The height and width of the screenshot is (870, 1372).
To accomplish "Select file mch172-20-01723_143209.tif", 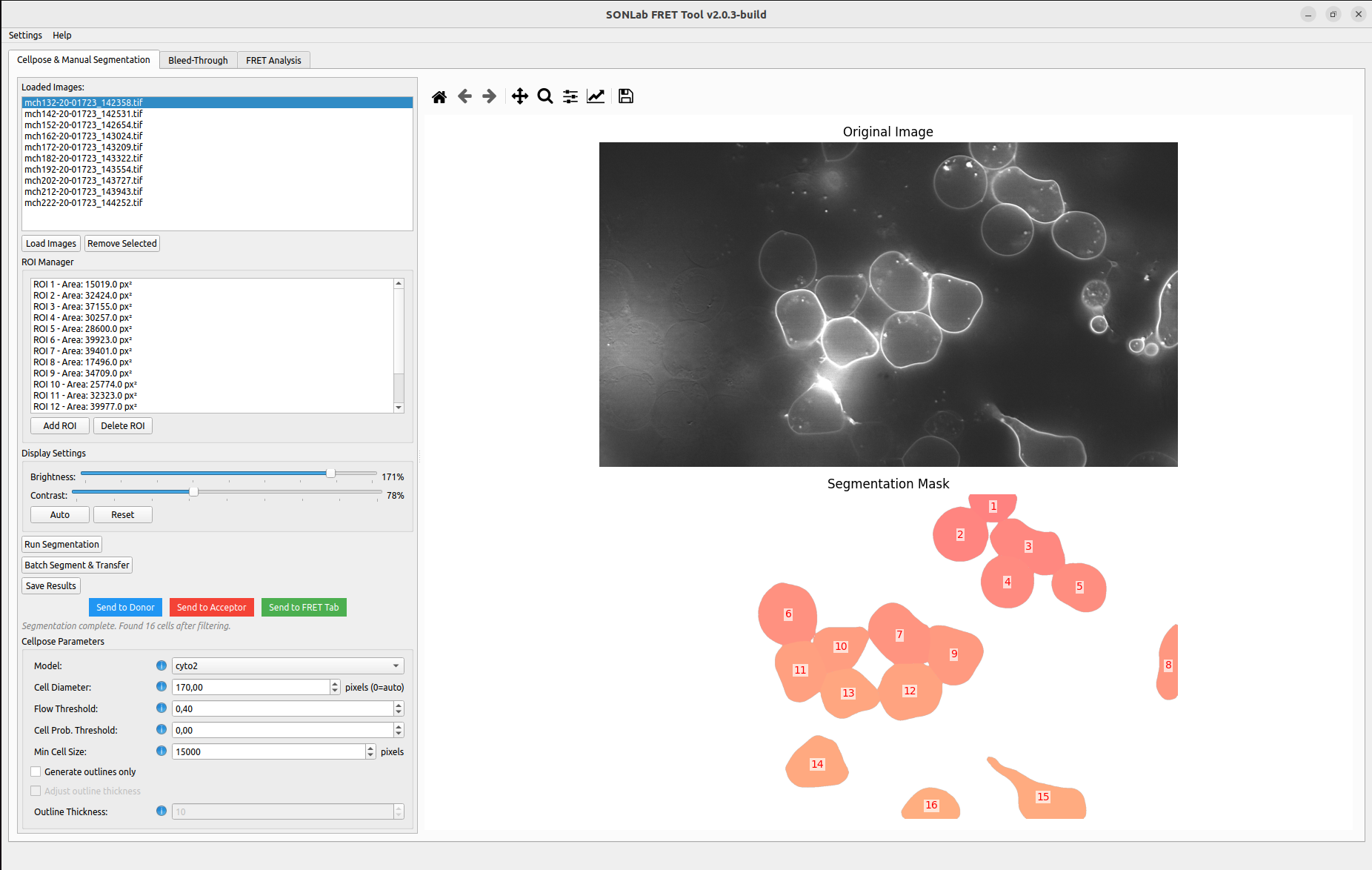I will point(217,147).
